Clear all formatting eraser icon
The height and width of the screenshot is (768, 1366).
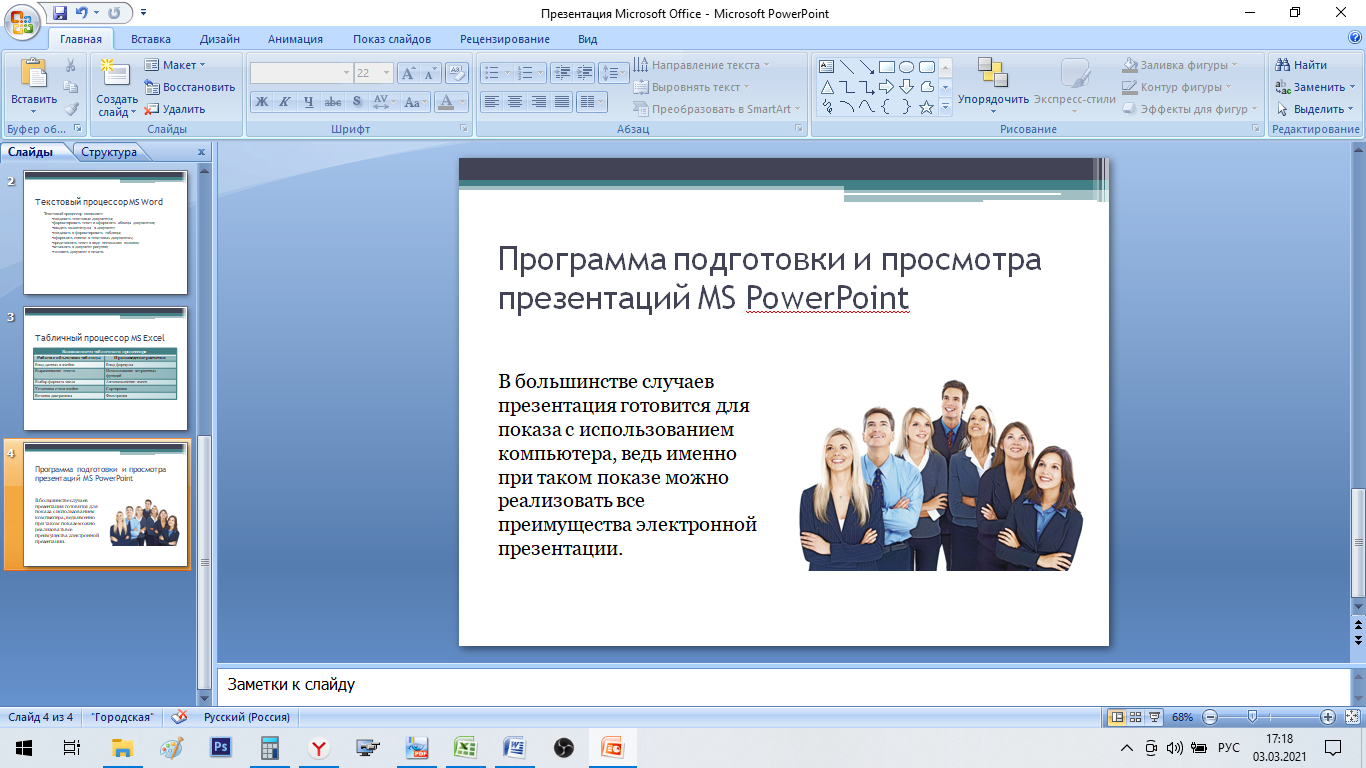coord(457,73)
